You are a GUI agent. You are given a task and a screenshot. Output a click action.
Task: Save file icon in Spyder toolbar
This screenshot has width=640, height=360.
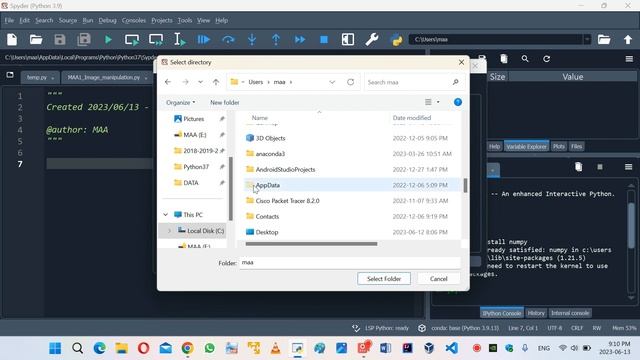[60, 40]
